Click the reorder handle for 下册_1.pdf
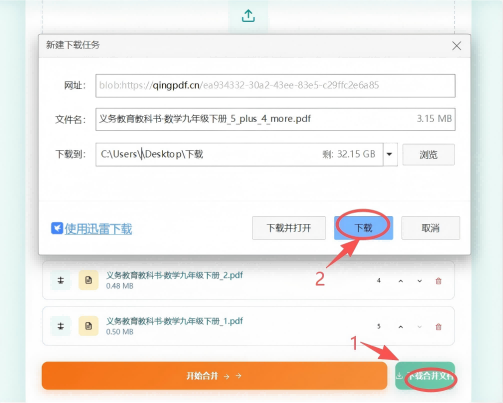Screen dimensions: 503x403 point(60,326)
